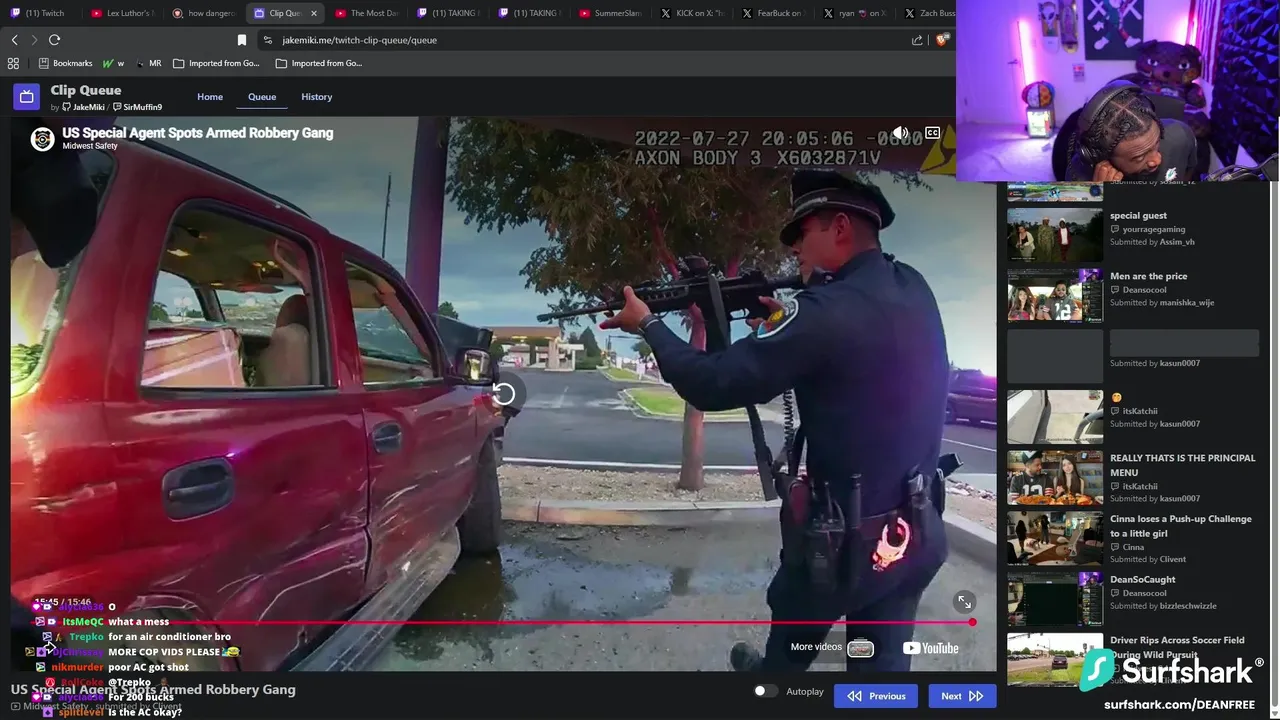Expand the first Imported from Go... folder
This screenshot has height=720, width=1280.
216,63
